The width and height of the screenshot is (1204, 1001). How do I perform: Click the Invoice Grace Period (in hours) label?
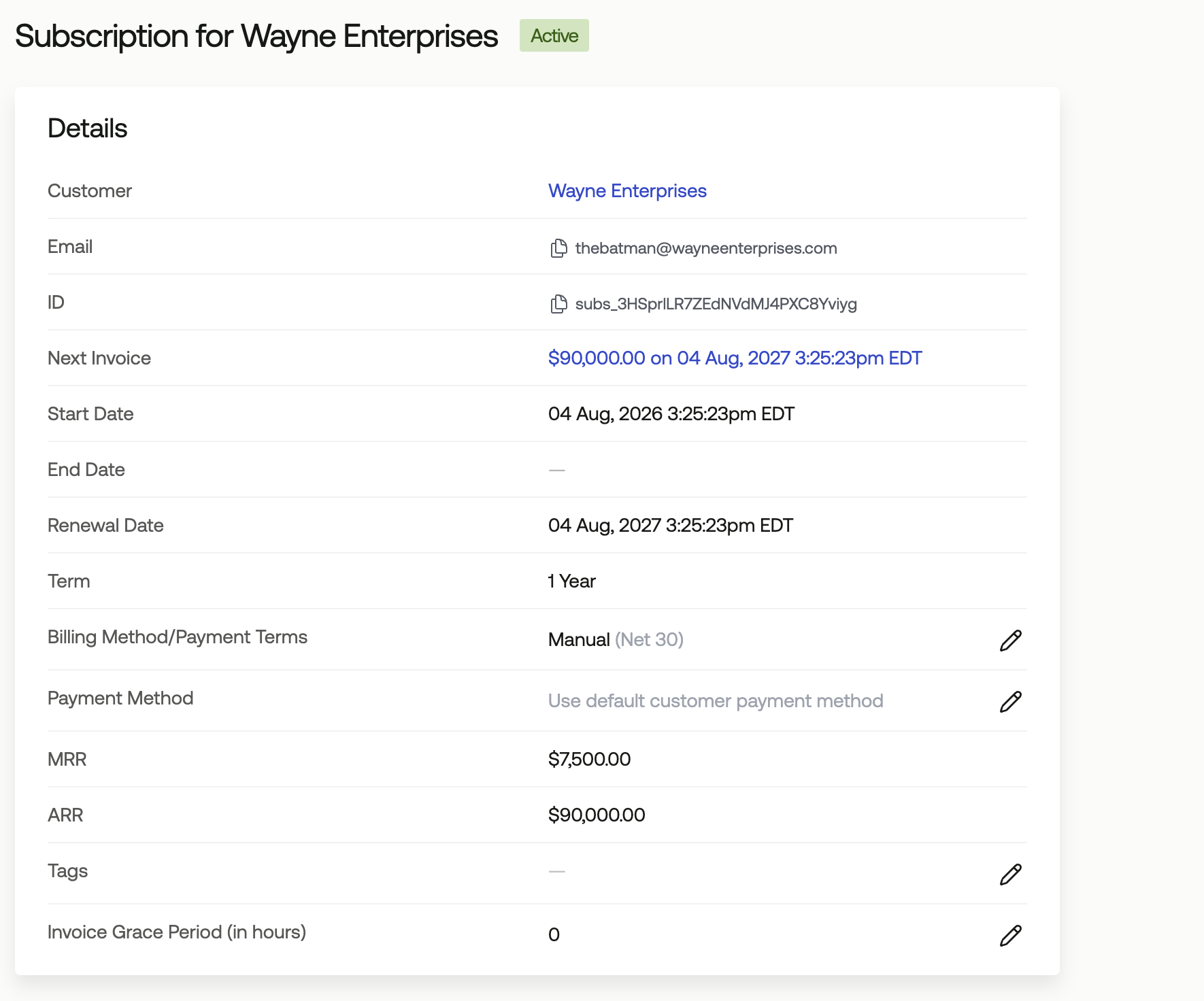[x=177, y=932]
